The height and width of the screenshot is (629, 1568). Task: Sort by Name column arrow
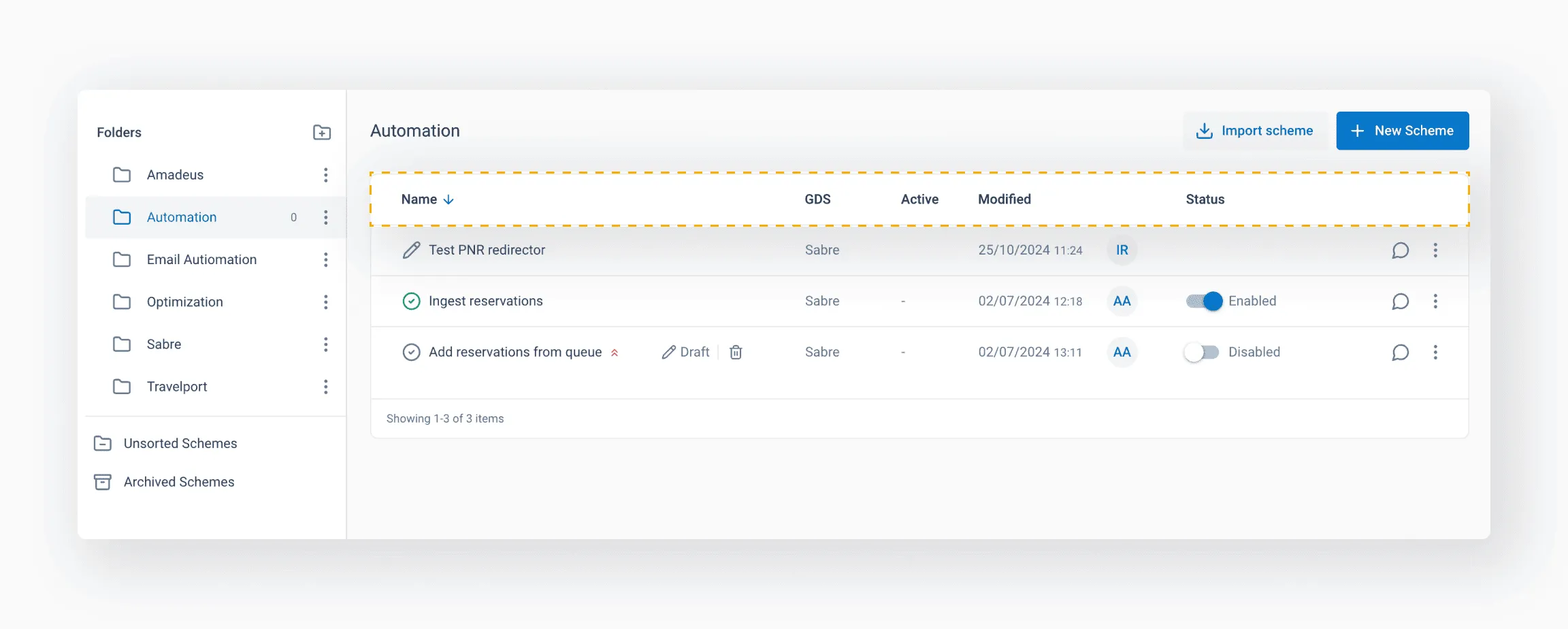click(448, 199)
